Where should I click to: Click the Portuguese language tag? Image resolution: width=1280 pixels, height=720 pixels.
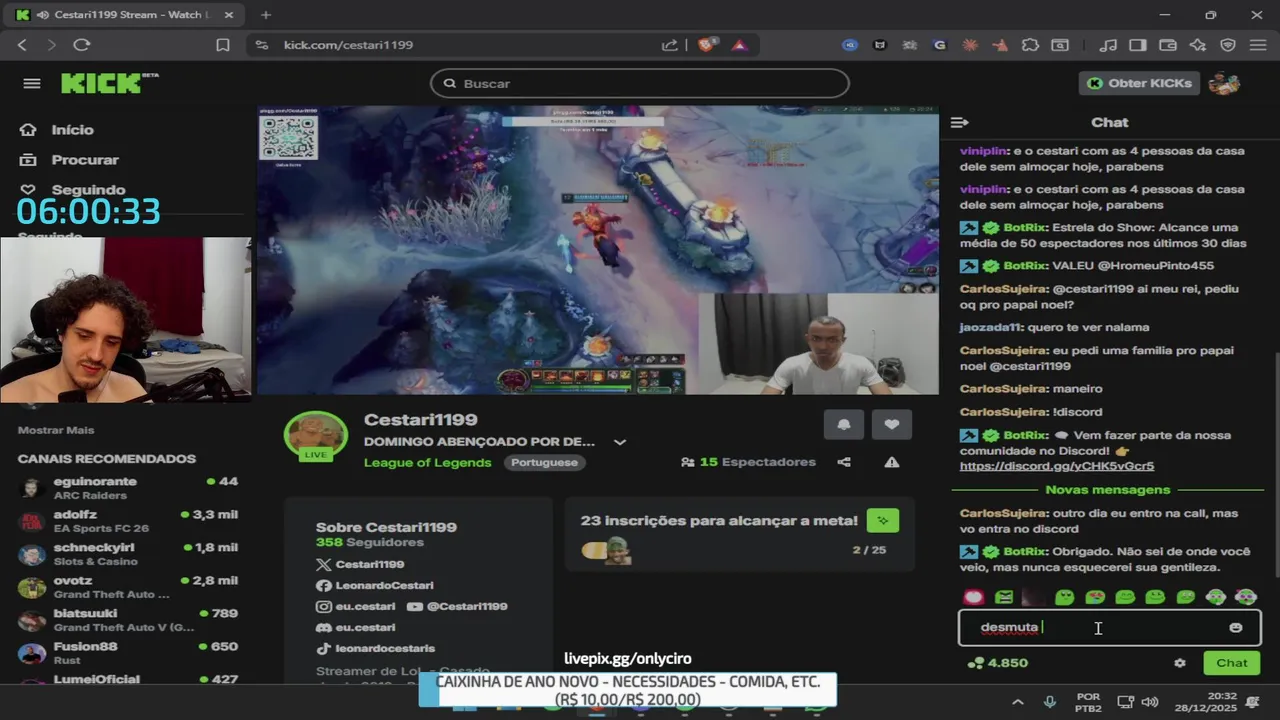[x=544, y=462]
